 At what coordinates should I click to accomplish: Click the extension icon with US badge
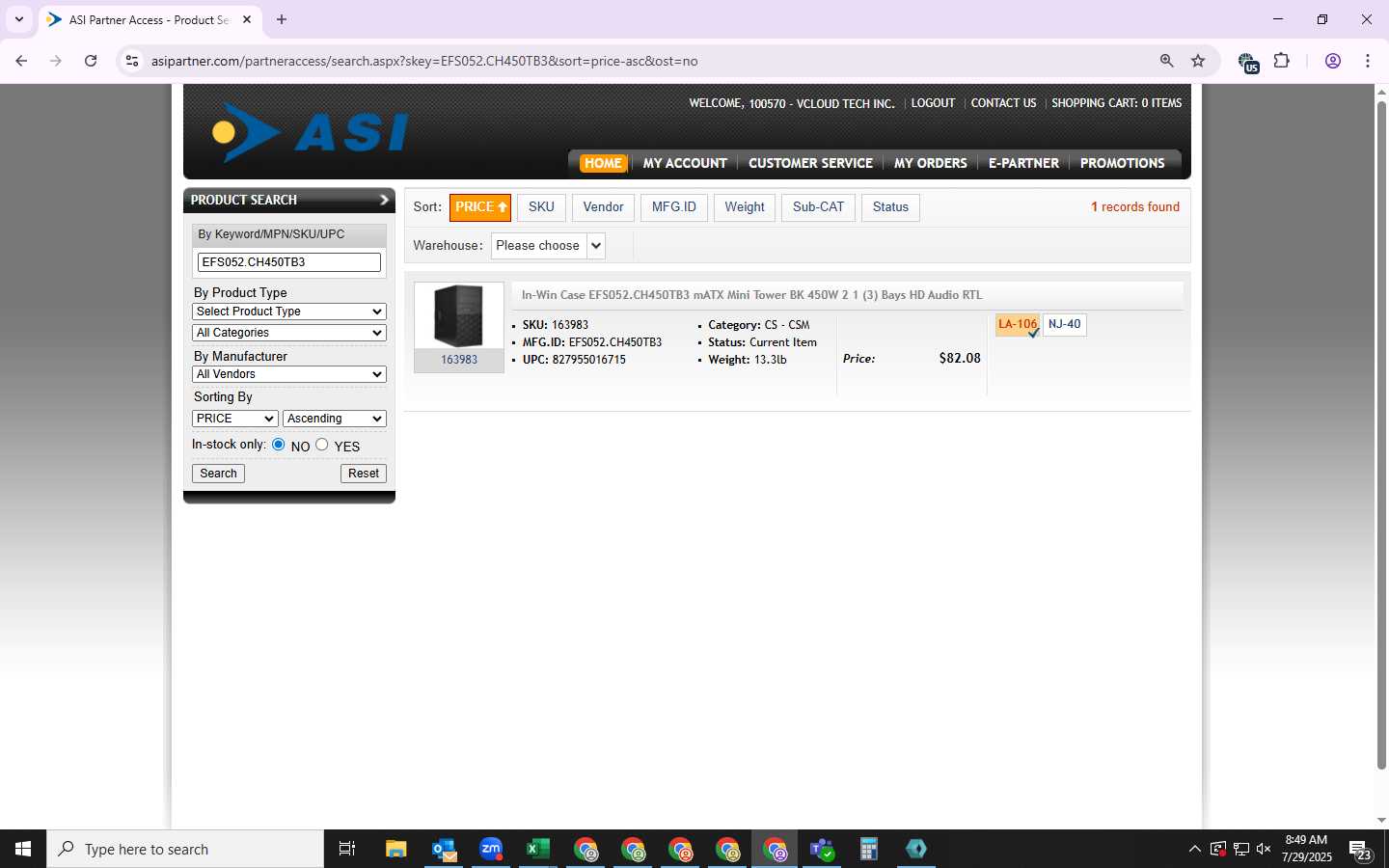tap(1248, 63)
